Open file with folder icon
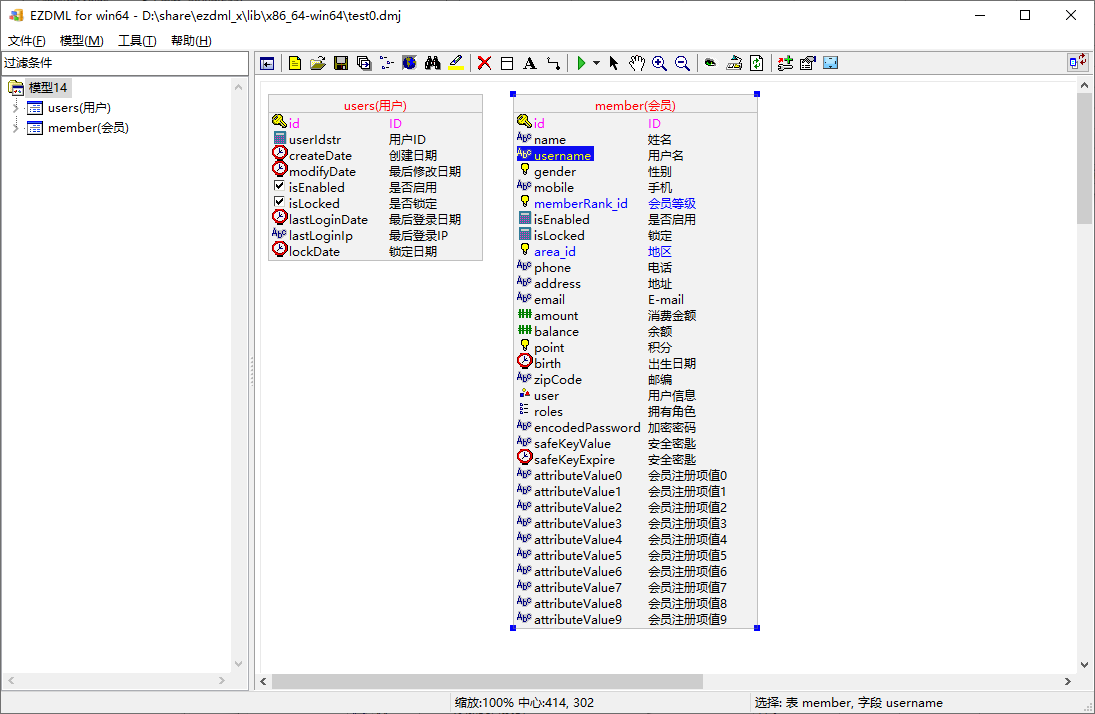The width and height of the screenshot is (1095, 714). pos(318,64)
